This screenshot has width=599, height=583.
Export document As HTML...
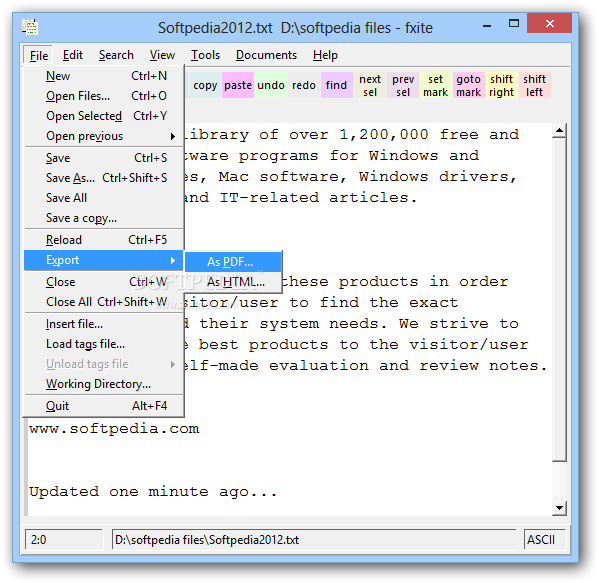tap(233, 282)
